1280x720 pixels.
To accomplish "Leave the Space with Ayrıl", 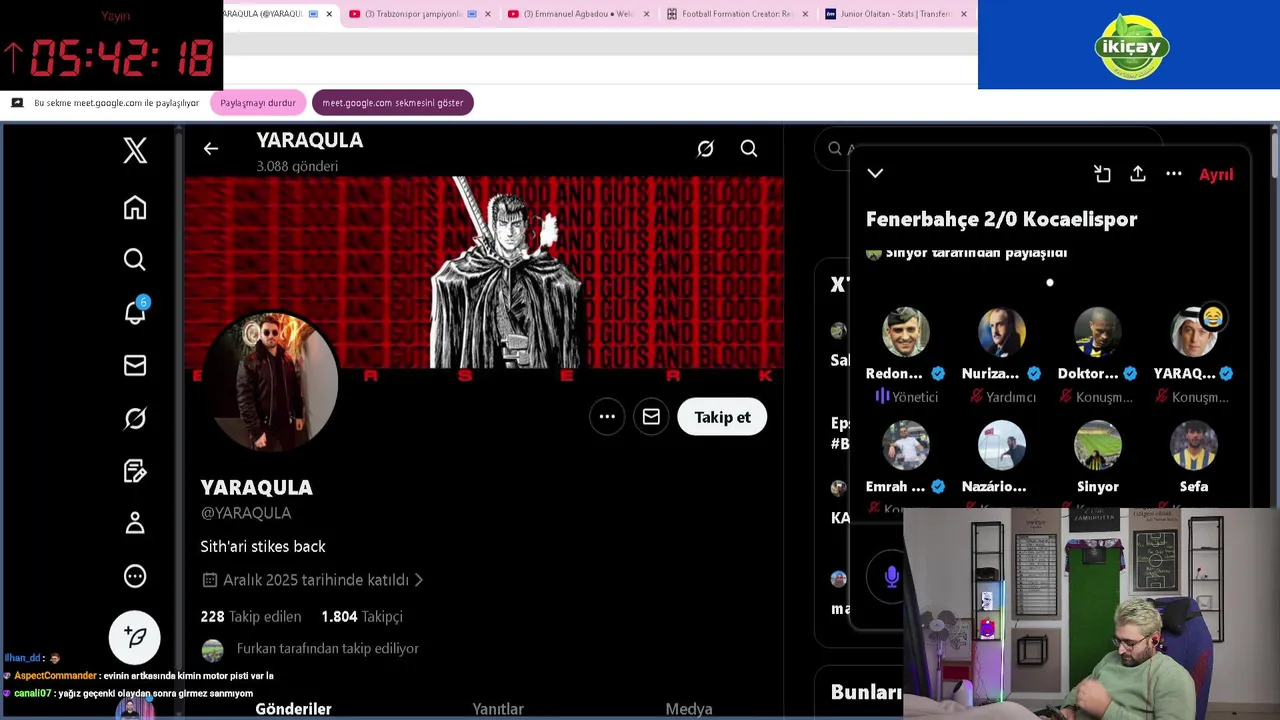I will pyautogui.click(x=1216, y=174).
